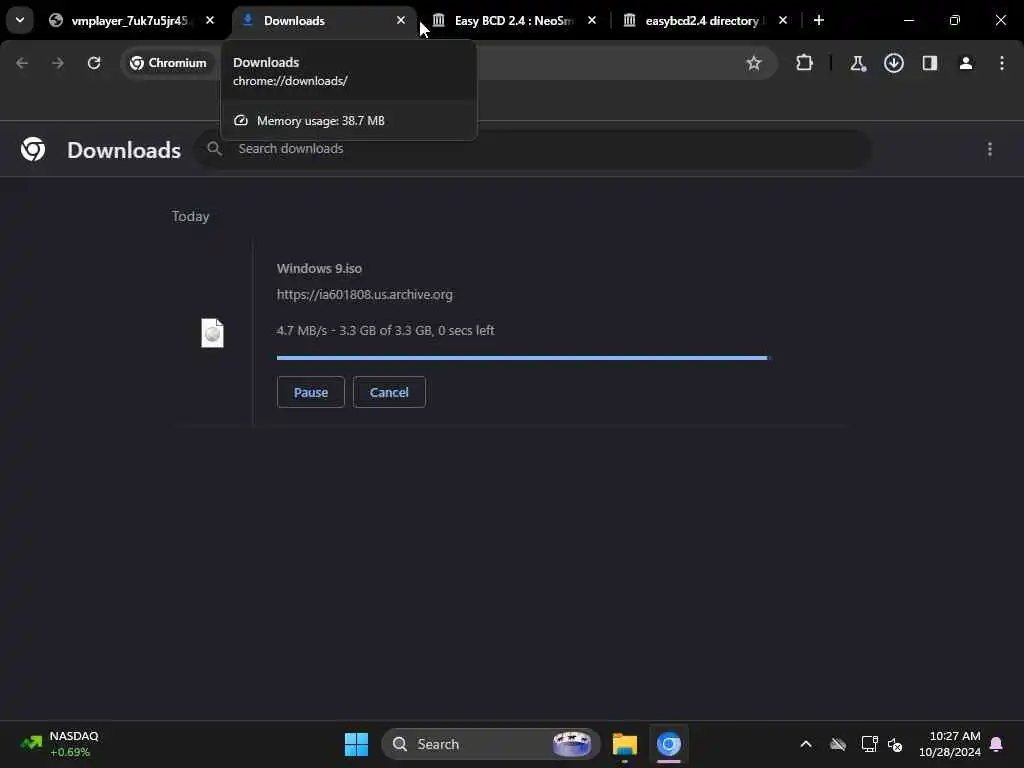Click the Windows 9.iso file name

tap(319, 268)
